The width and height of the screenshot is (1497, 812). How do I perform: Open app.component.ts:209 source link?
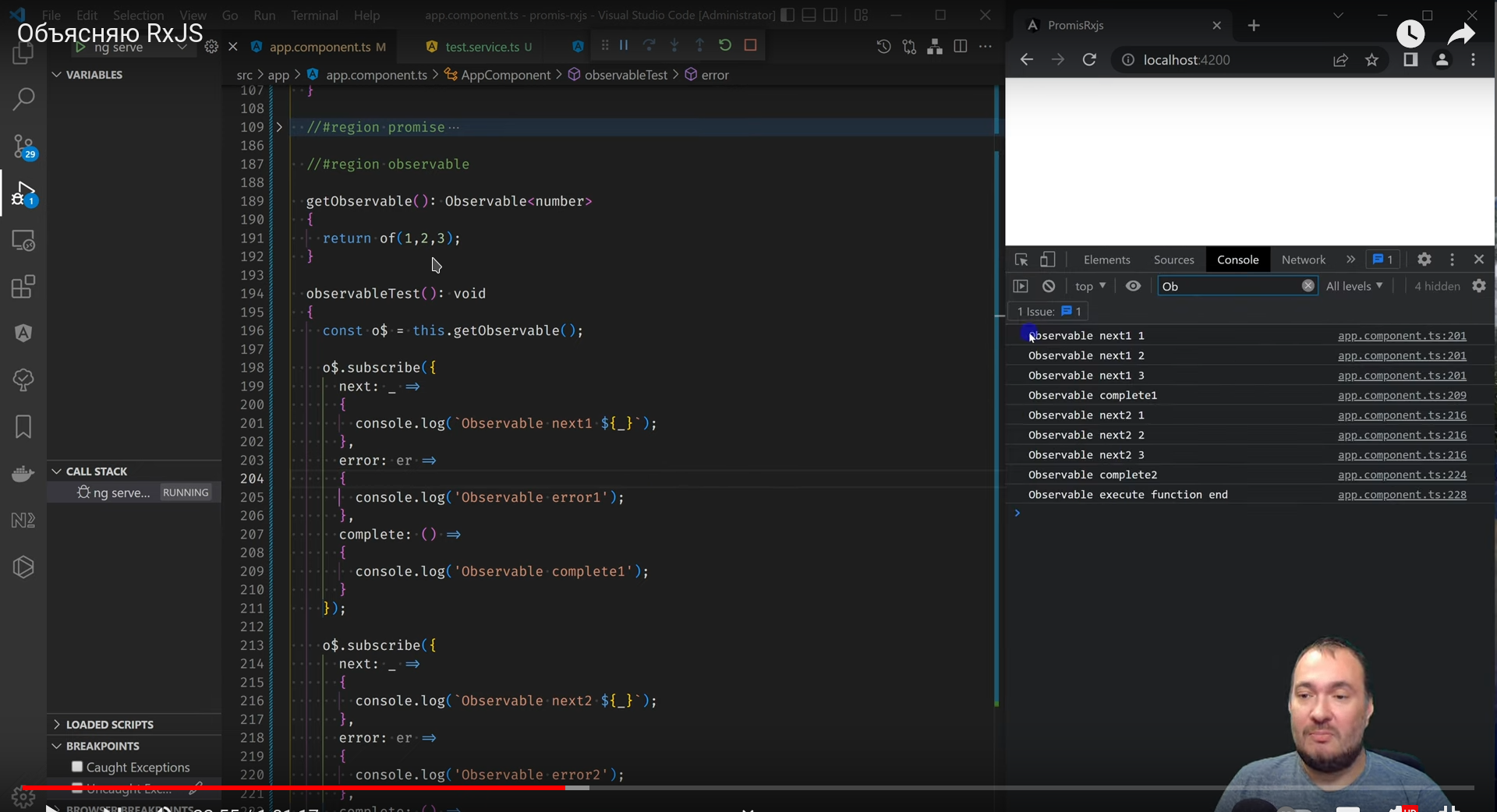pos(1402,395)
